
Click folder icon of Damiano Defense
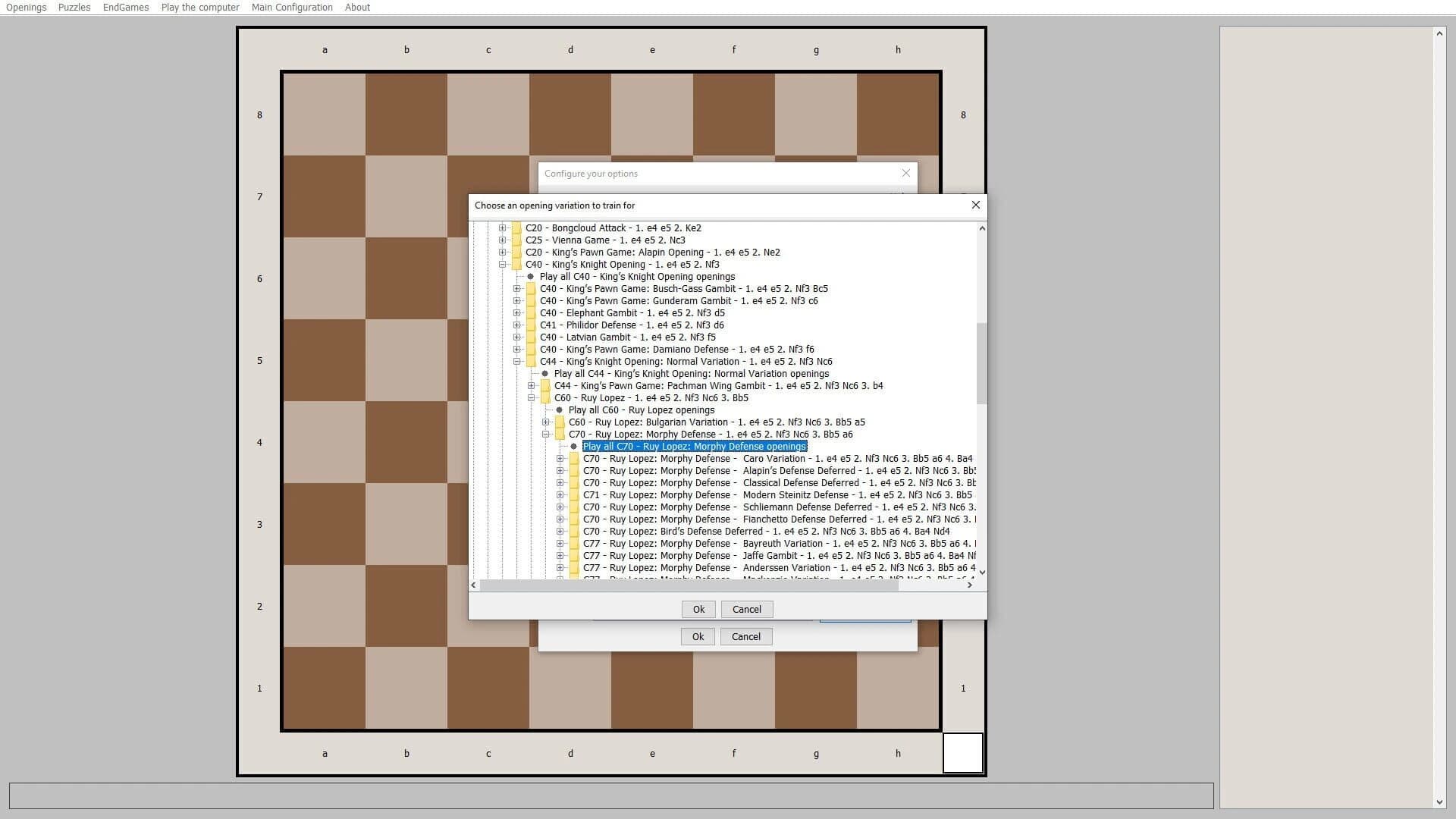pos(531,349)
